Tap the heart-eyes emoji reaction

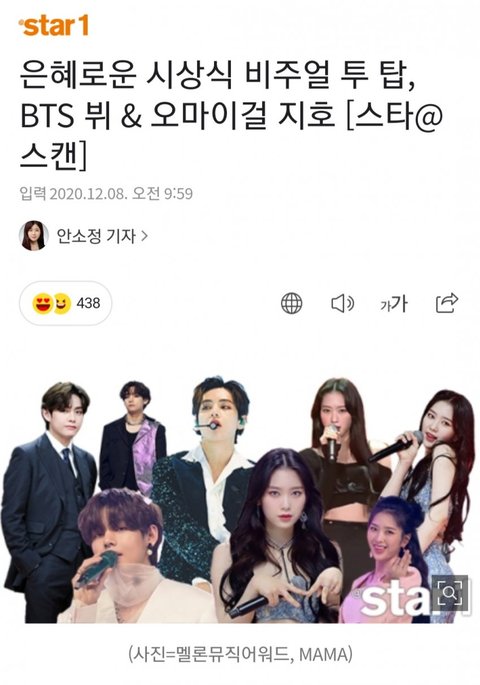point(42,303)
